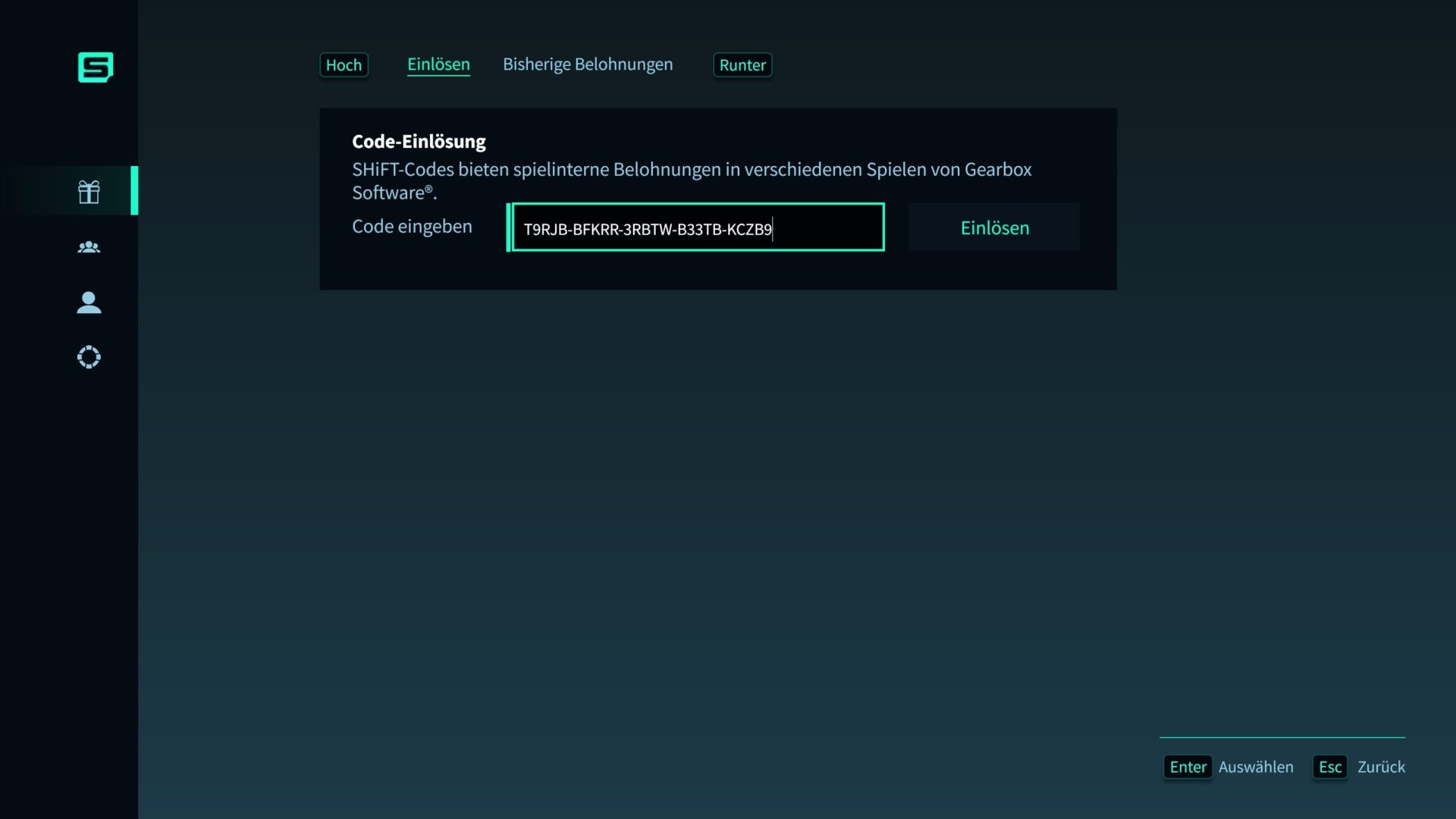Screen dimensions: 1456x819
Task: Click the highlighted gift tab indicator bar
Action: tap(136, 191)
